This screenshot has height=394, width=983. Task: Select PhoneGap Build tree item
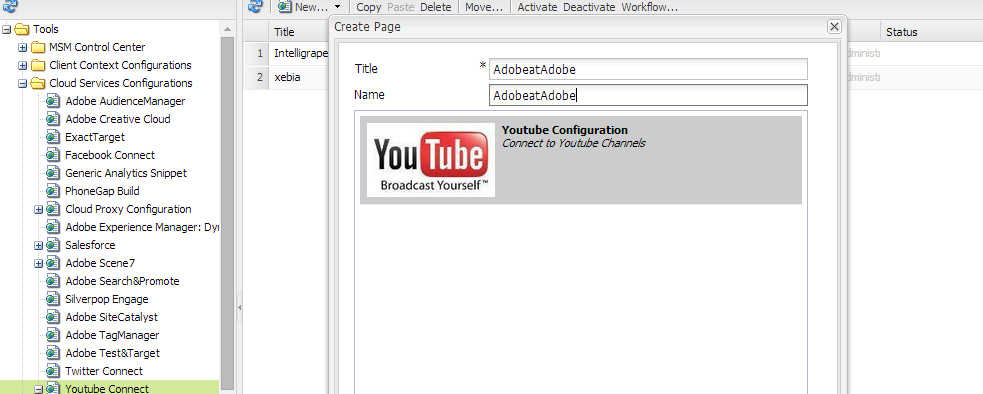tap(102, 191)
